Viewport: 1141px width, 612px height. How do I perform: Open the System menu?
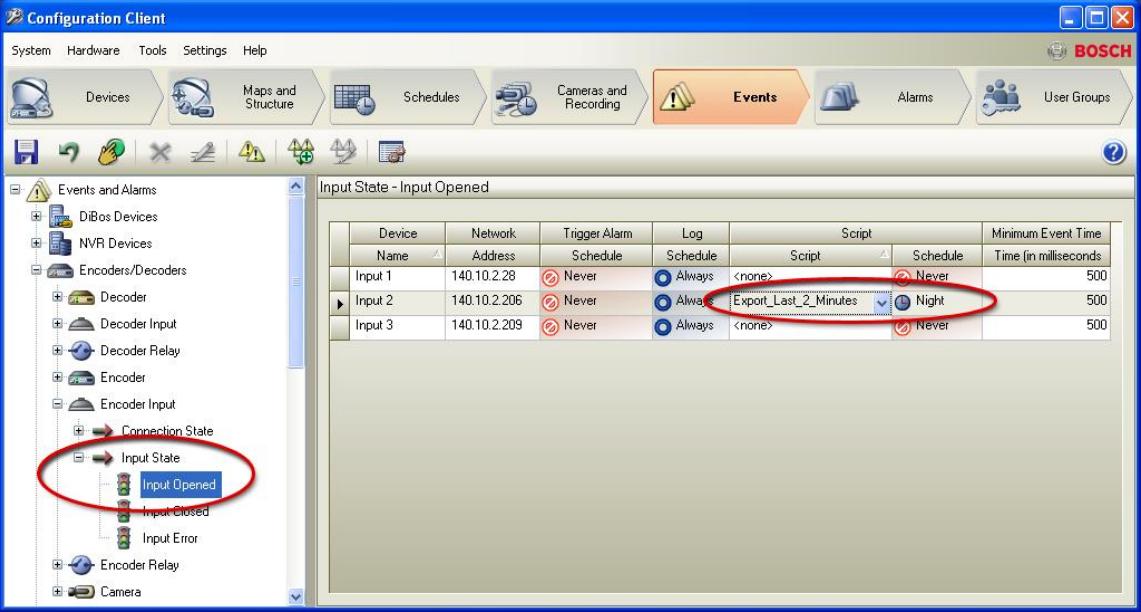(30, 49)
